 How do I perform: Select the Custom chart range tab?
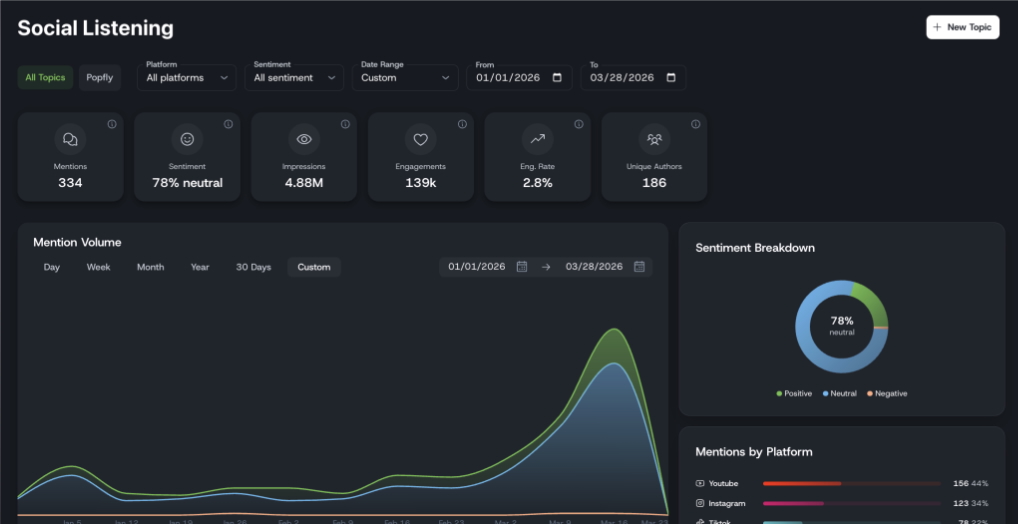tap(314, 267)
